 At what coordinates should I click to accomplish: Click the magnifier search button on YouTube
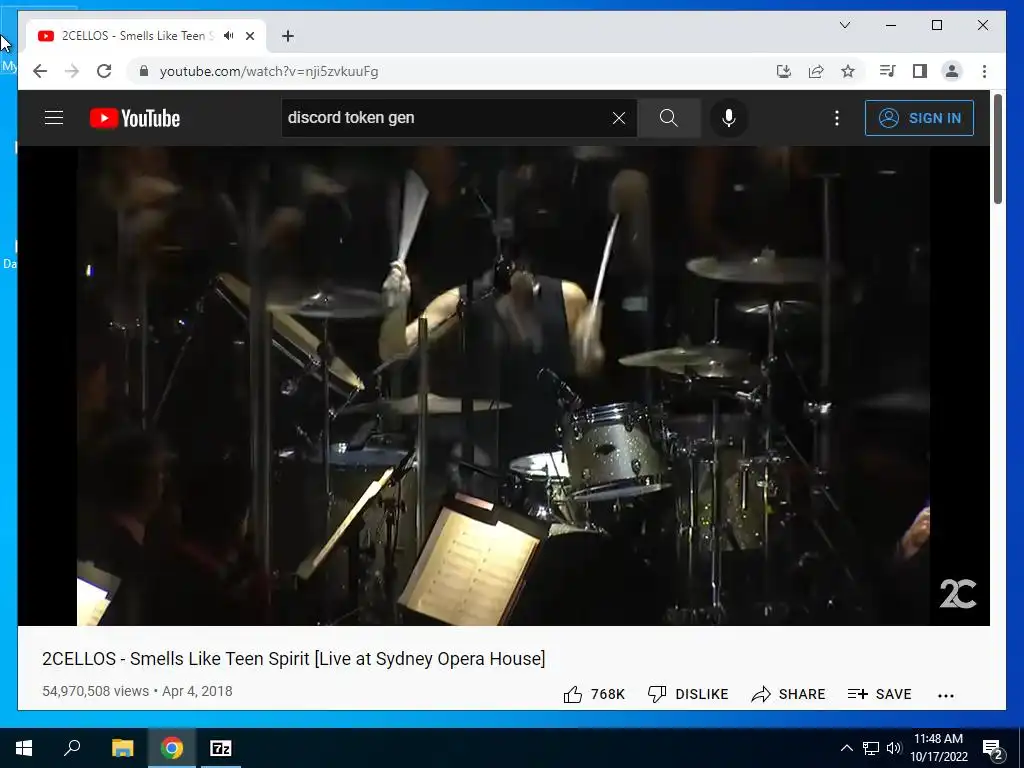coord(669,118)
